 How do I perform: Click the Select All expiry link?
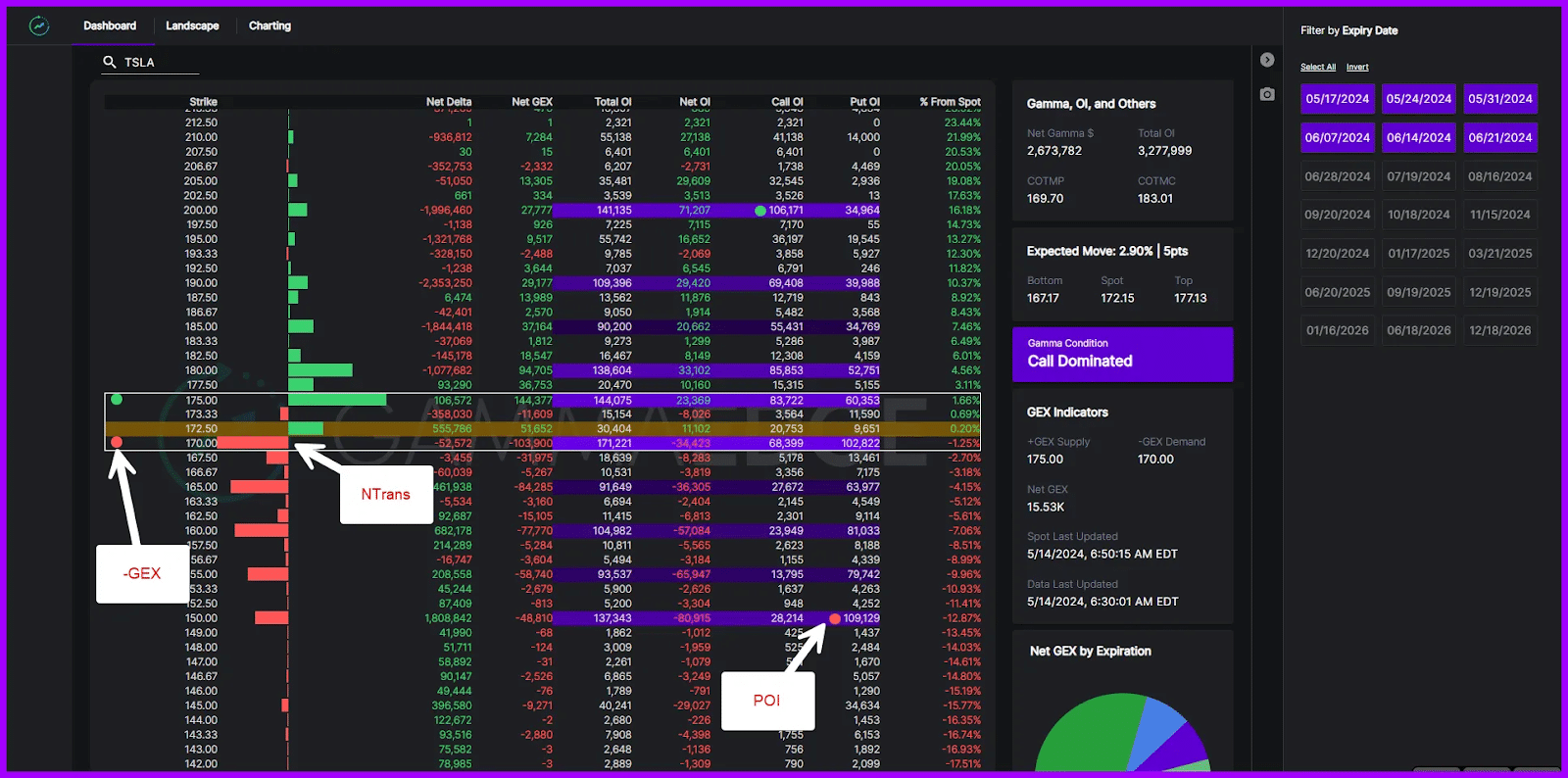click(x=1317, y=67)
